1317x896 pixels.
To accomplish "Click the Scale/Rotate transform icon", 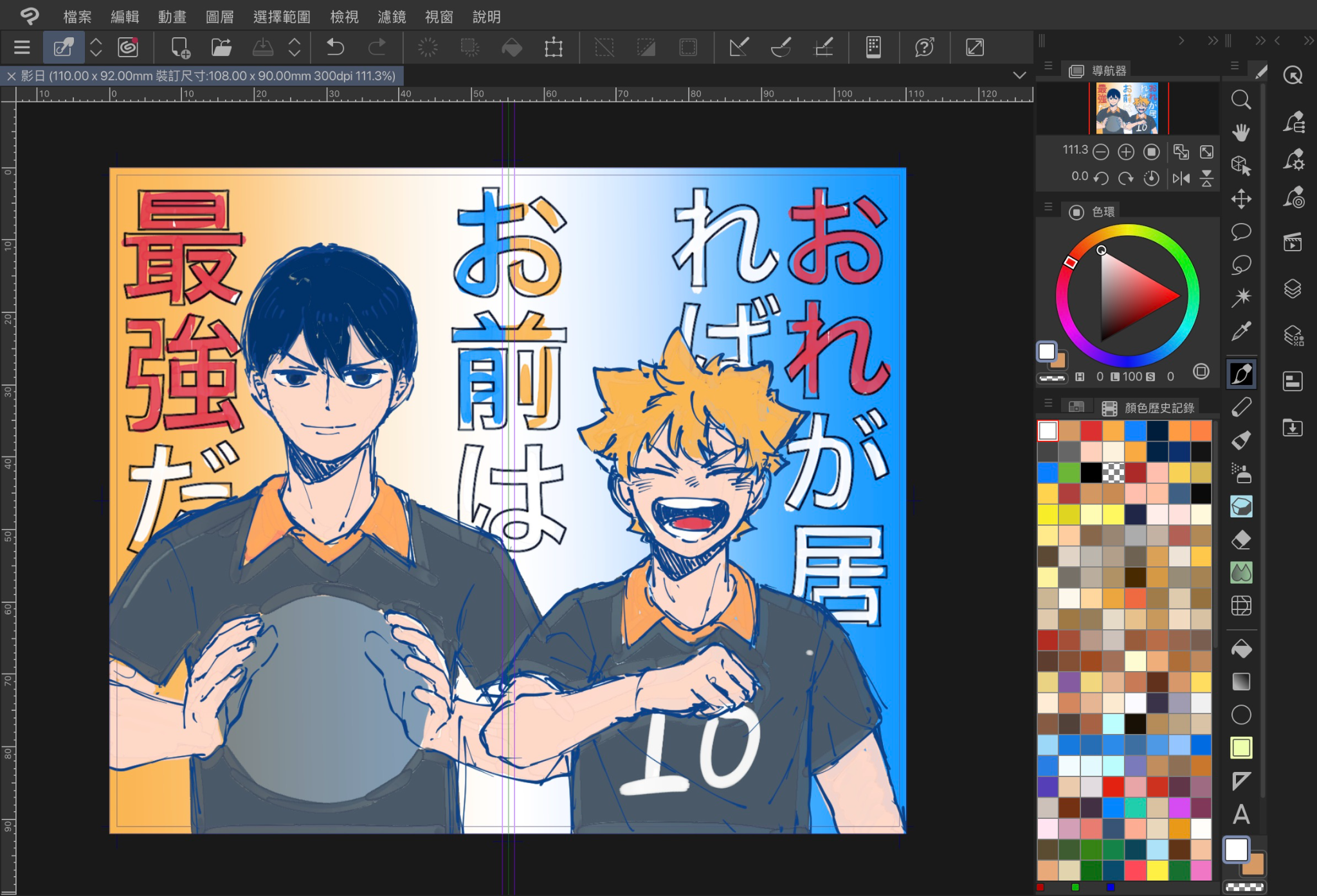I will [553, 48].
